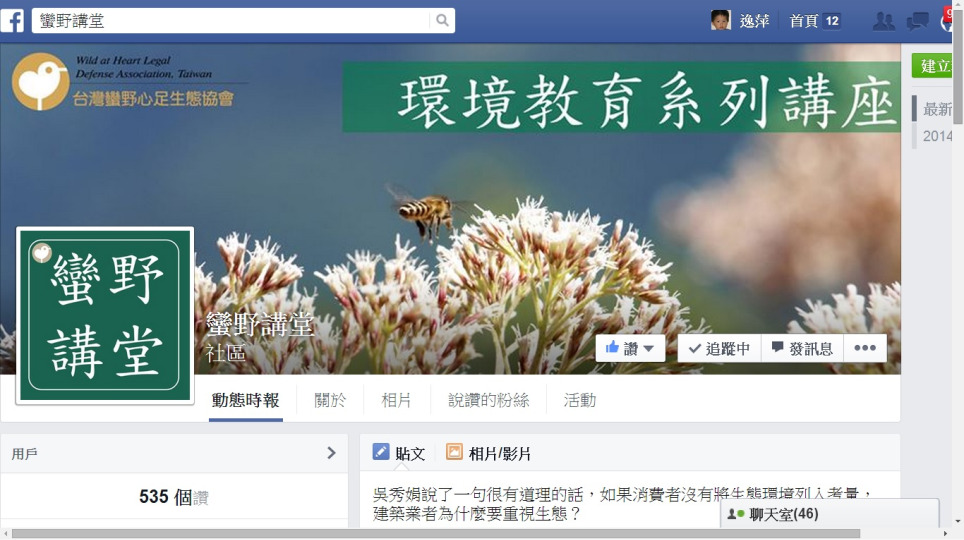Click the 貼文 pencil icon
Screen dimensions: 964x540
[x=381, y=452]
